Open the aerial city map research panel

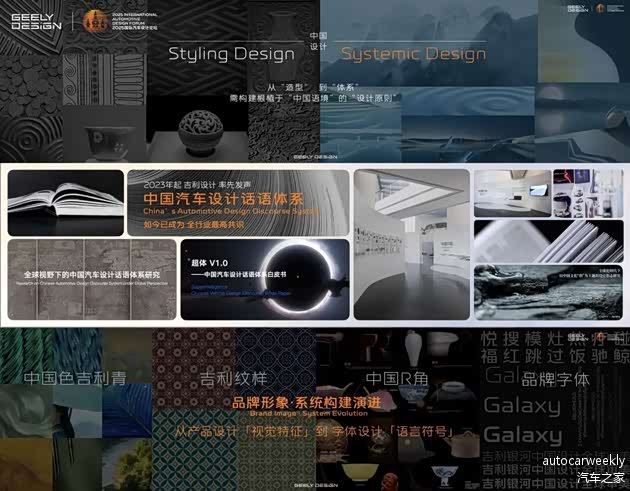91,280
